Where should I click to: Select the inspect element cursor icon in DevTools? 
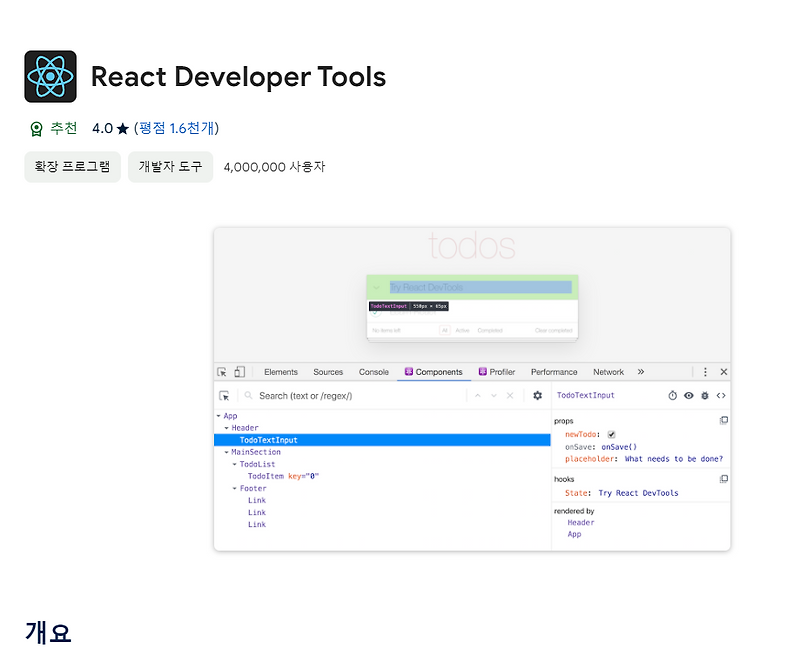point(222,371)
